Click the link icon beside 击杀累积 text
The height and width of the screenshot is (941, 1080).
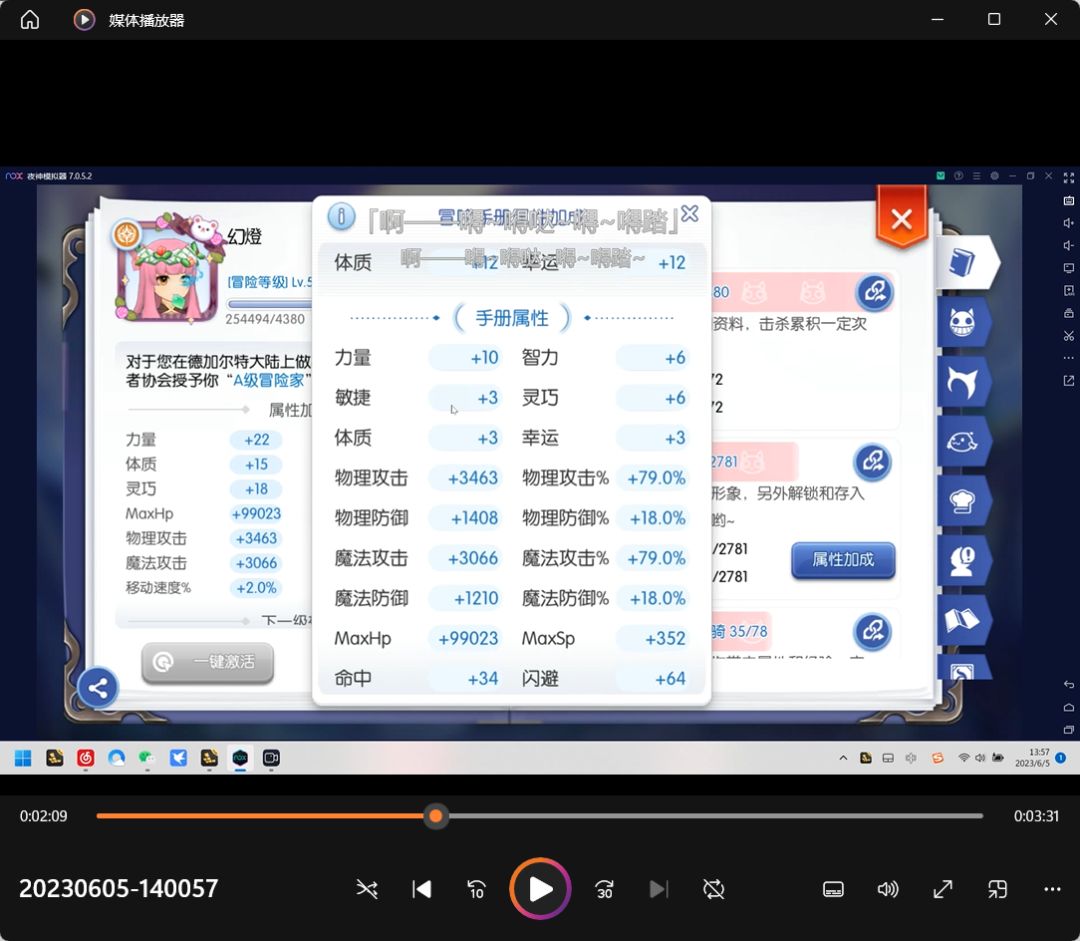click(875, 292)
